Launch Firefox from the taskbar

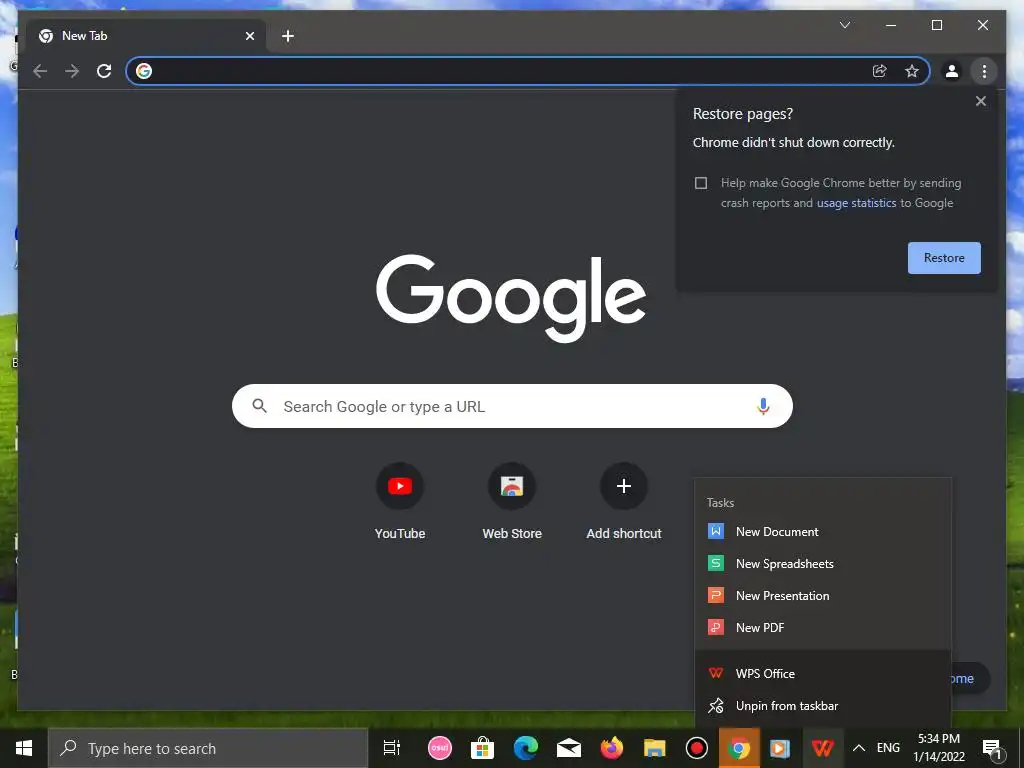coord(611,748)
